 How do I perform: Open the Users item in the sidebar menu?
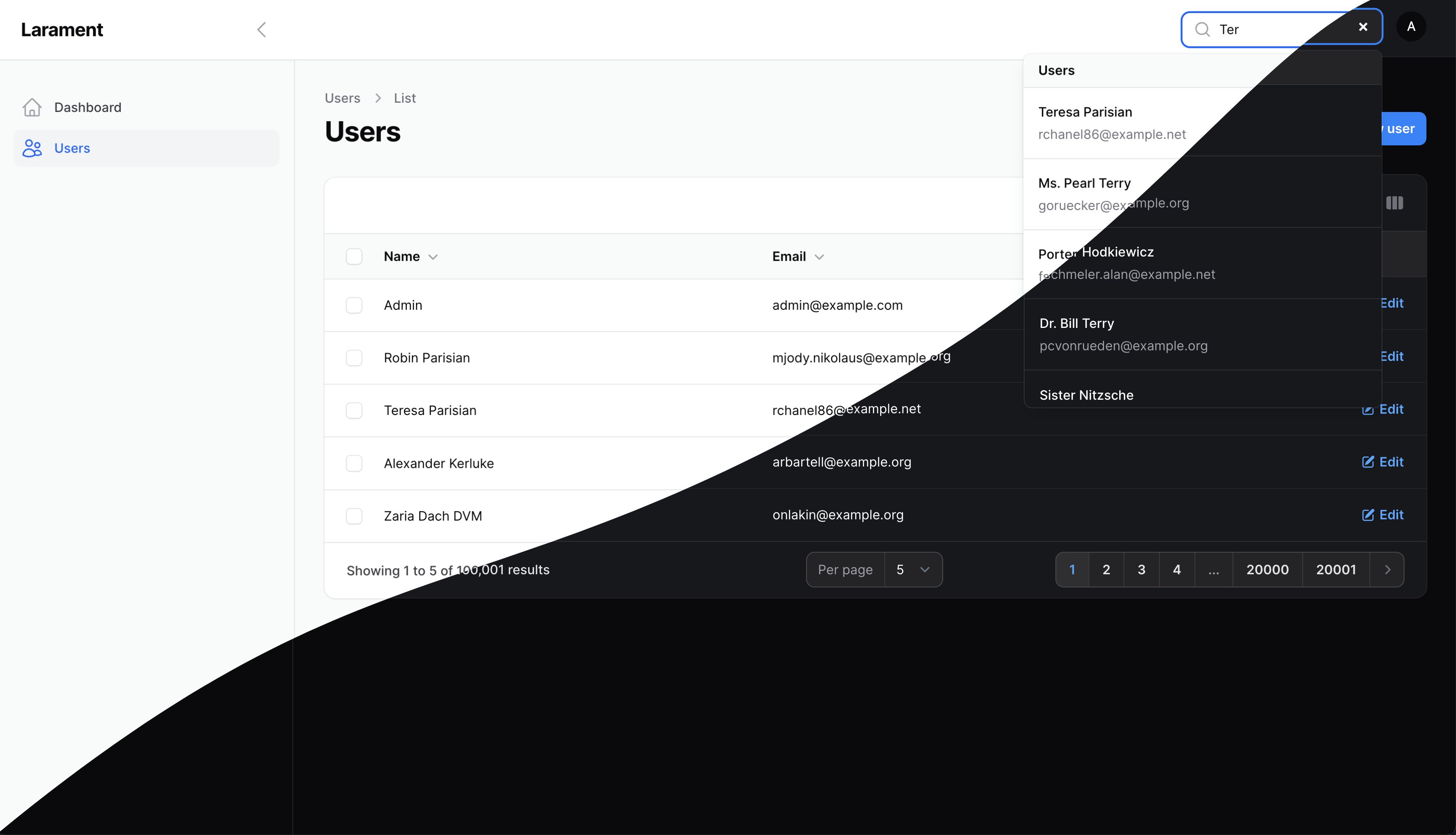[72, 148]
